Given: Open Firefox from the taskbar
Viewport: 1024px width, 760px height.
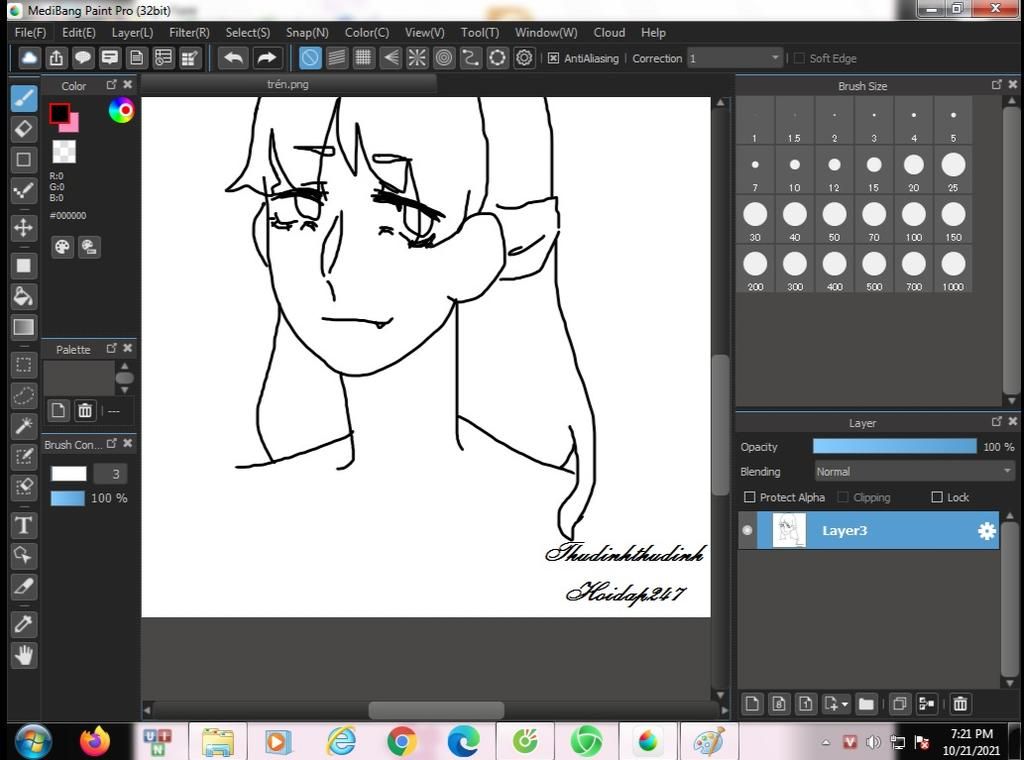Looking at the screenshot, I should (95, 741).
